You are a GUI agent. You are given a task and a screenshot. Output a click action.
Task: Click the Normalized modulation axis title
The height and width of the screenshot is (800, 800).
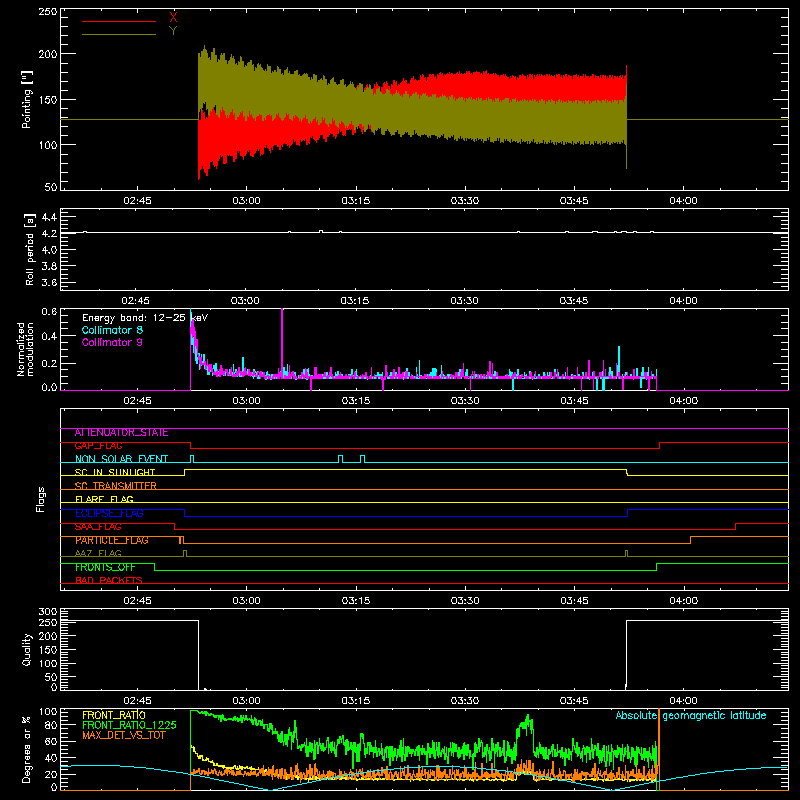25,349
